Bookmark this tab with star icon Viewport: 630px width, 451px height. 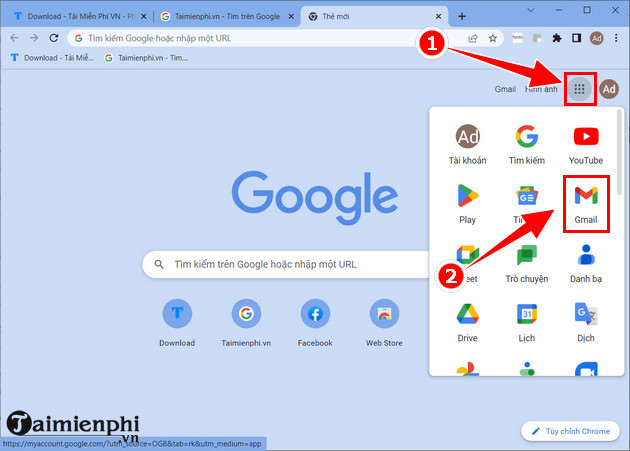click(x=493, y=38)
